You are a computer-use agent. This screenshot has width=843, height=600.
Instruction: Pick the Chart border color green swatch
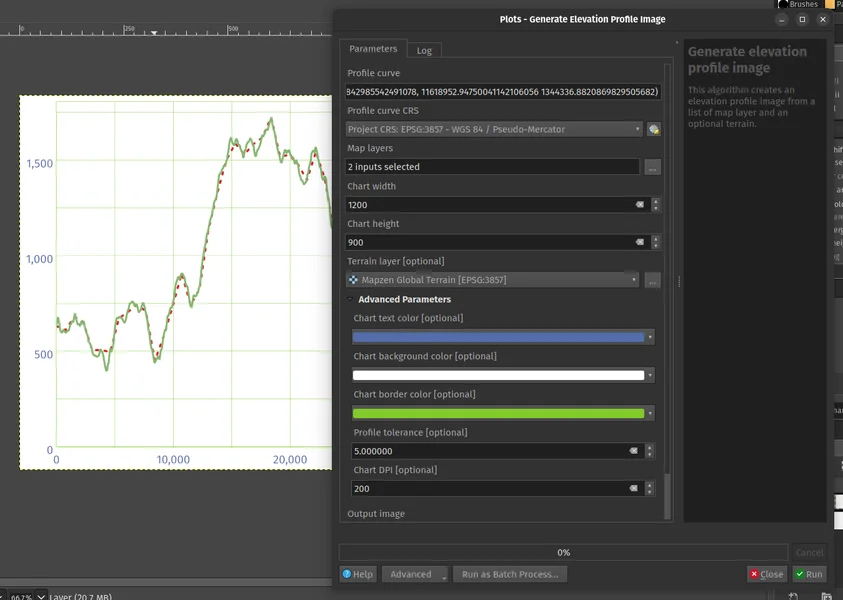pyautogui.click(x=498, y=413)
